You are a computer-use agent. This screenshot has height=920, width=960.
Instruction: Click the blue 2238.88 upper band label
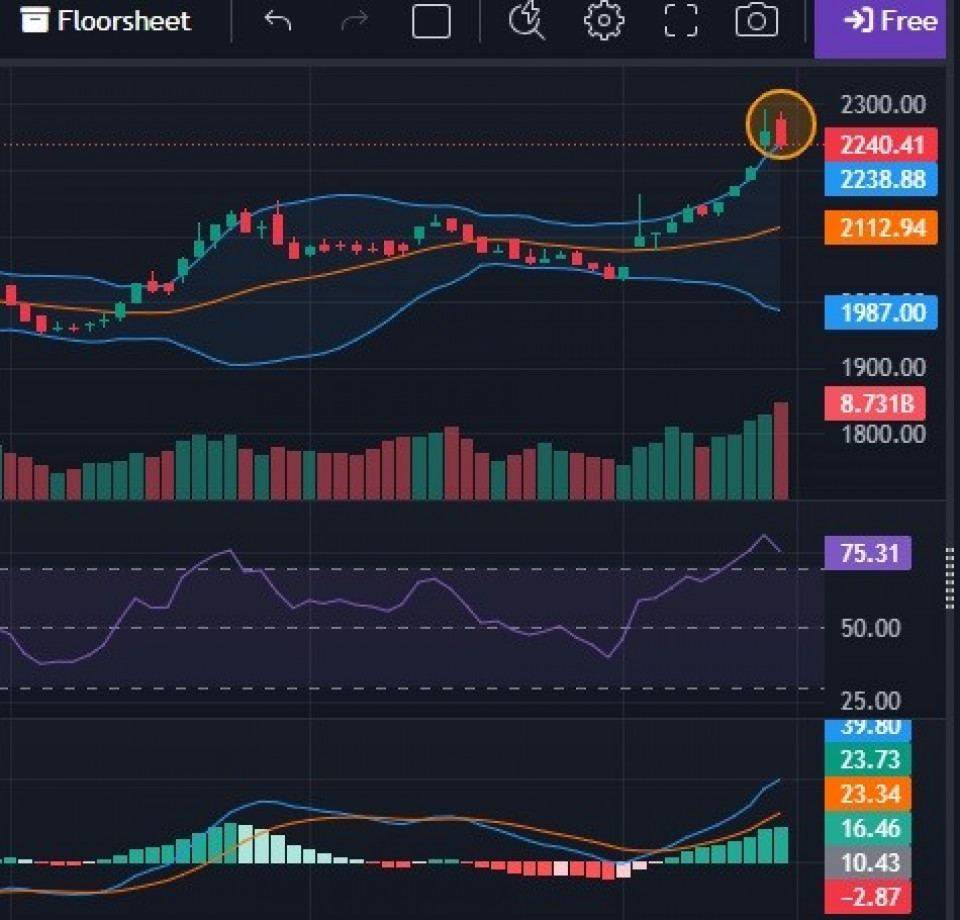pos(881,179)
